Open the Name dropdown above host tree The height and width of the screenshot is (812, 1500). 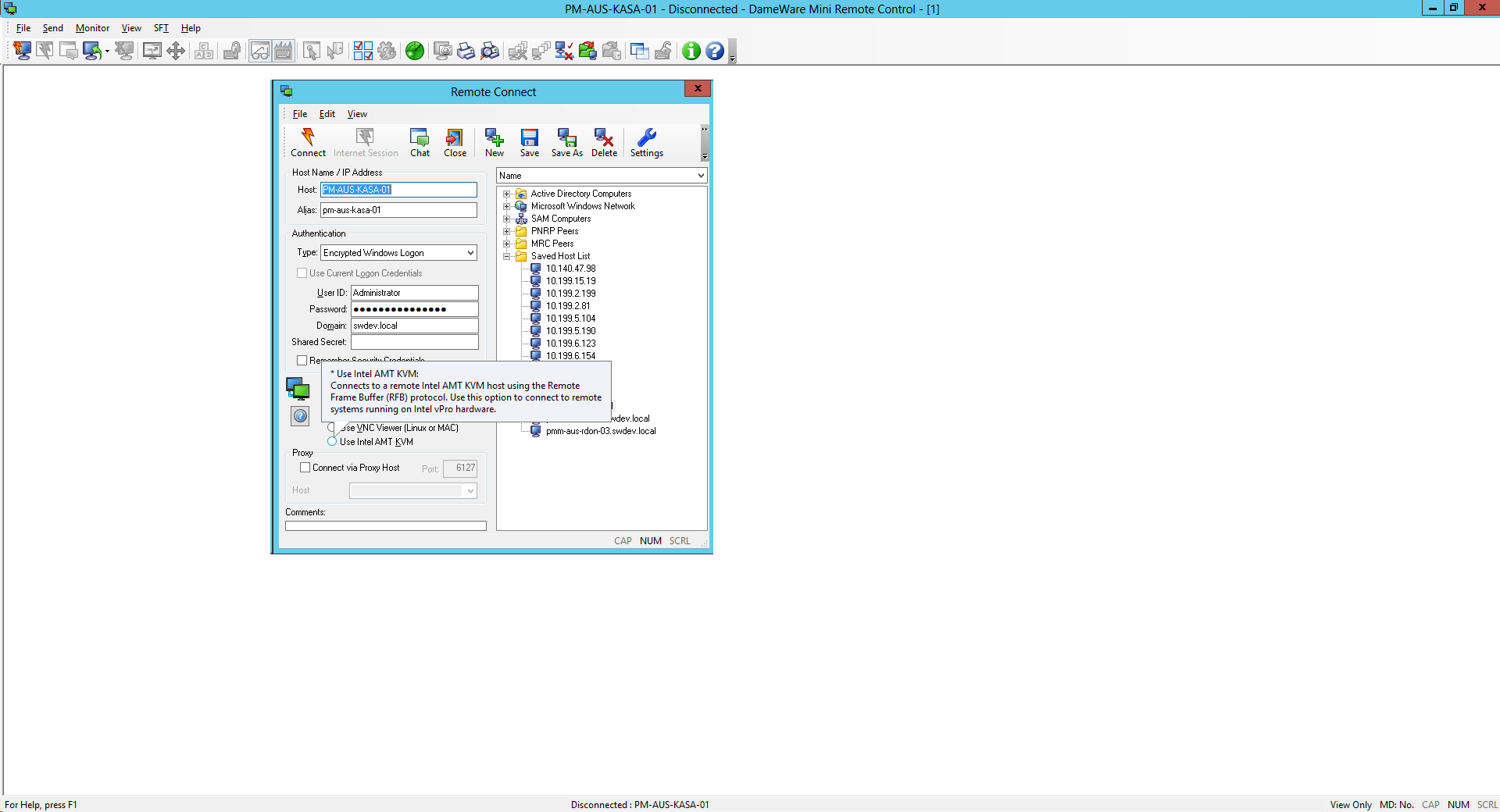pos(700,176)
